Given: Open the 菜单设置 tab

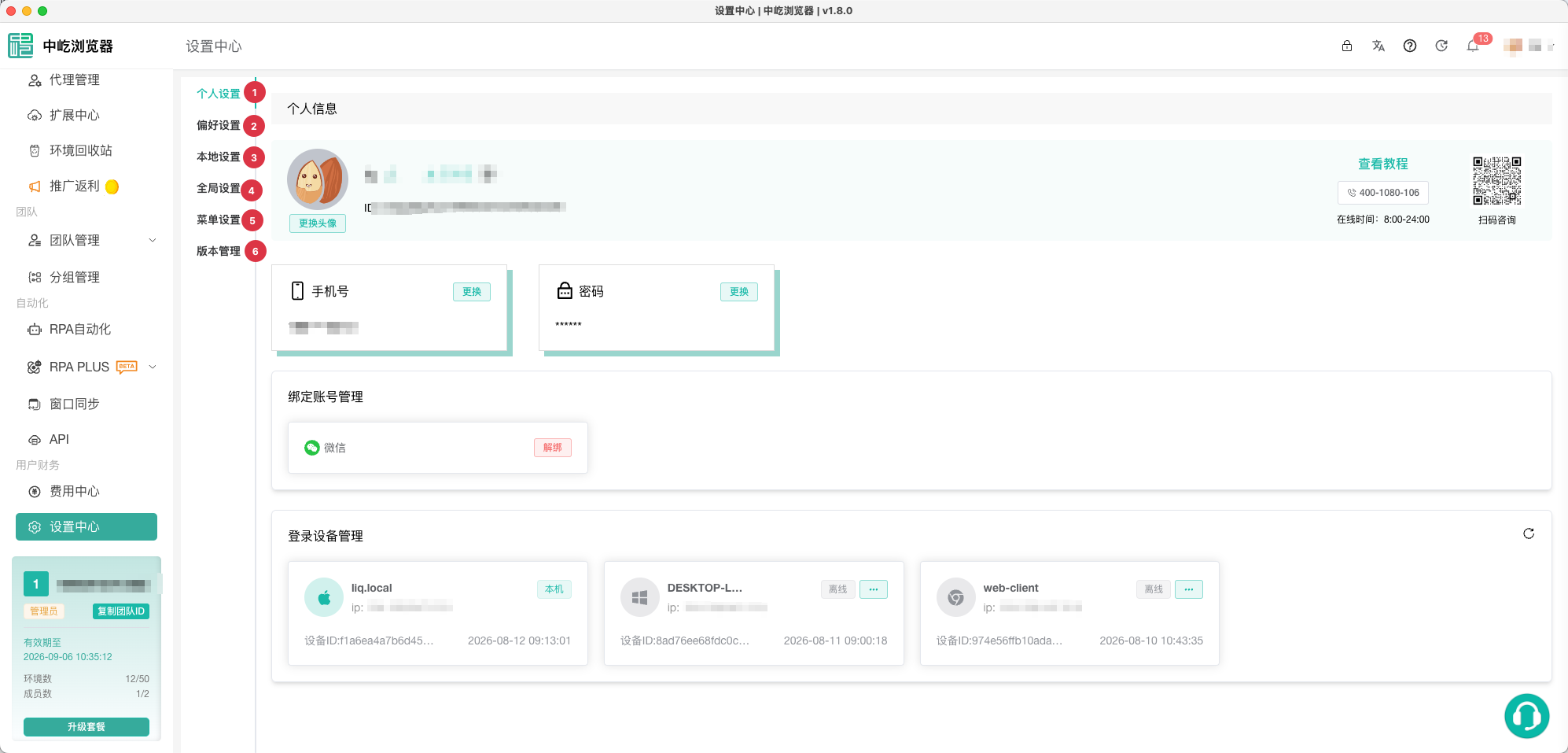Looking at the screenshot, I should 219,220.
